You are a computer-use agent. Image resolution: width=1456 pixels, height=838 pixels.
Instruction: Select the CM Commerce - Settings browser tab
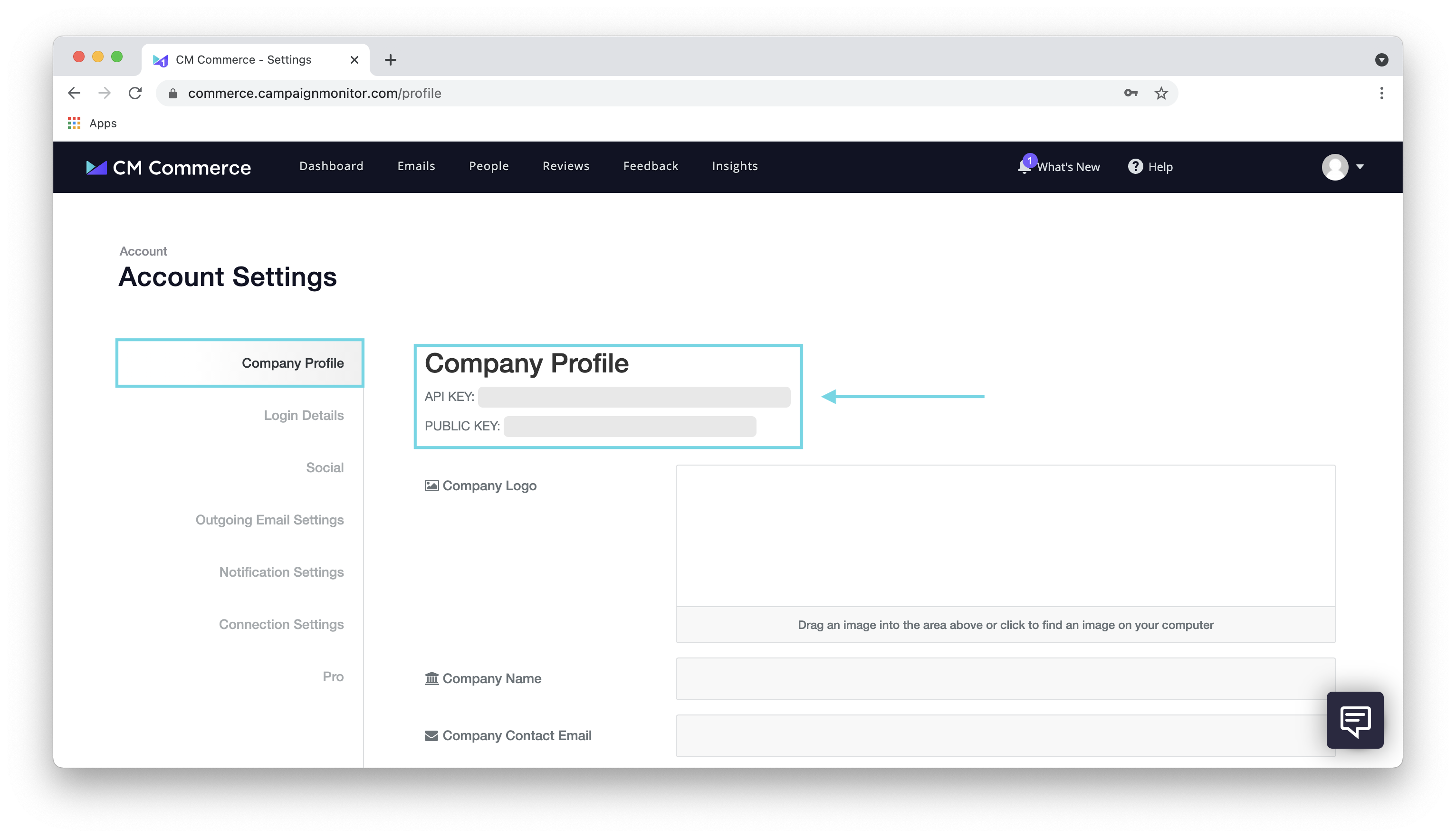point(242,59)
